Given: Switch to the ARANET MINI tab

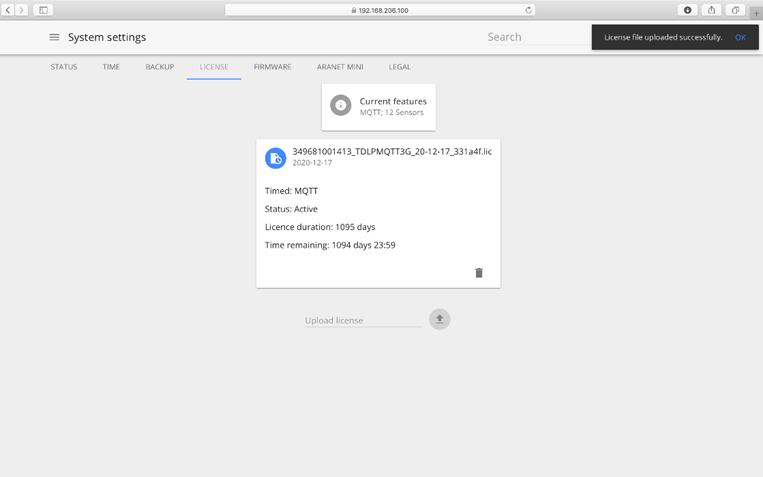Looking at the screenshot, I should coord(340,67).
